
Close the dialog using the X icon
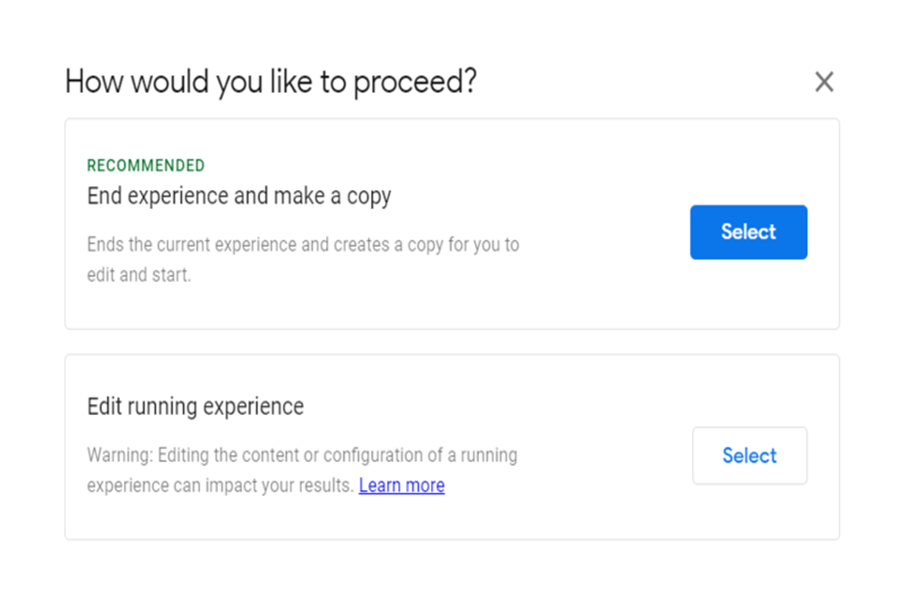pos(824,82)
